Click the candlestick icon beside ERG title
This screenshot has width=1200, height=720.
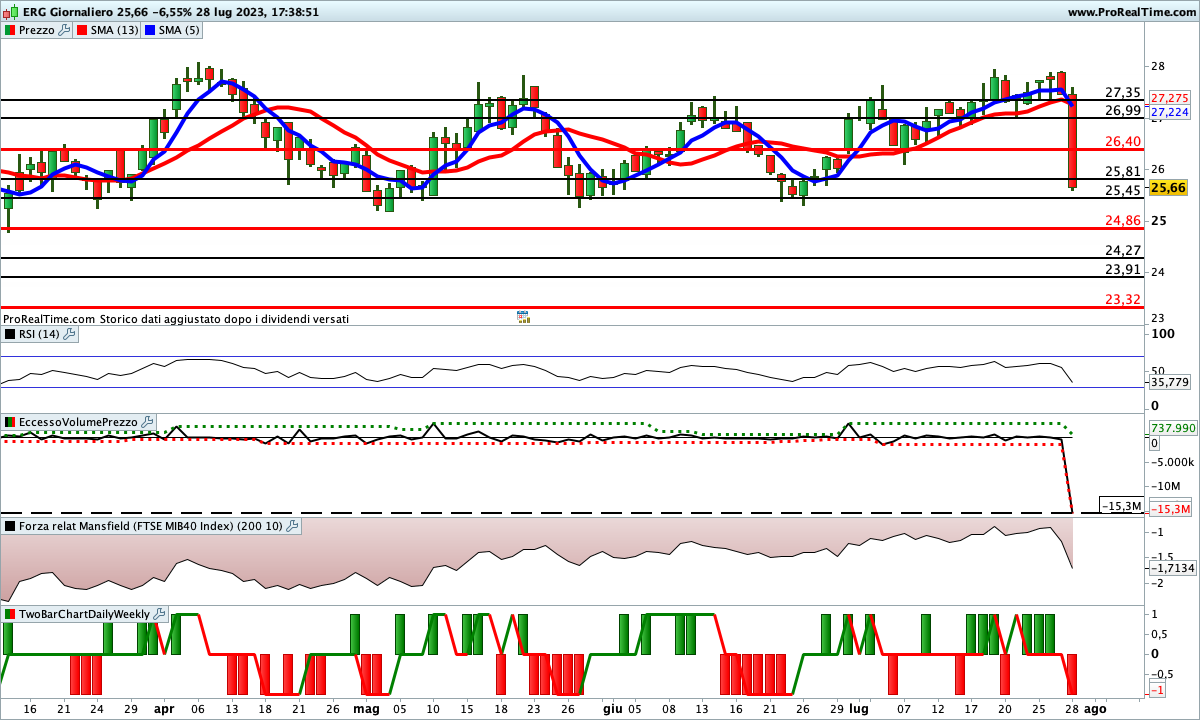click(x=9, y=12)
